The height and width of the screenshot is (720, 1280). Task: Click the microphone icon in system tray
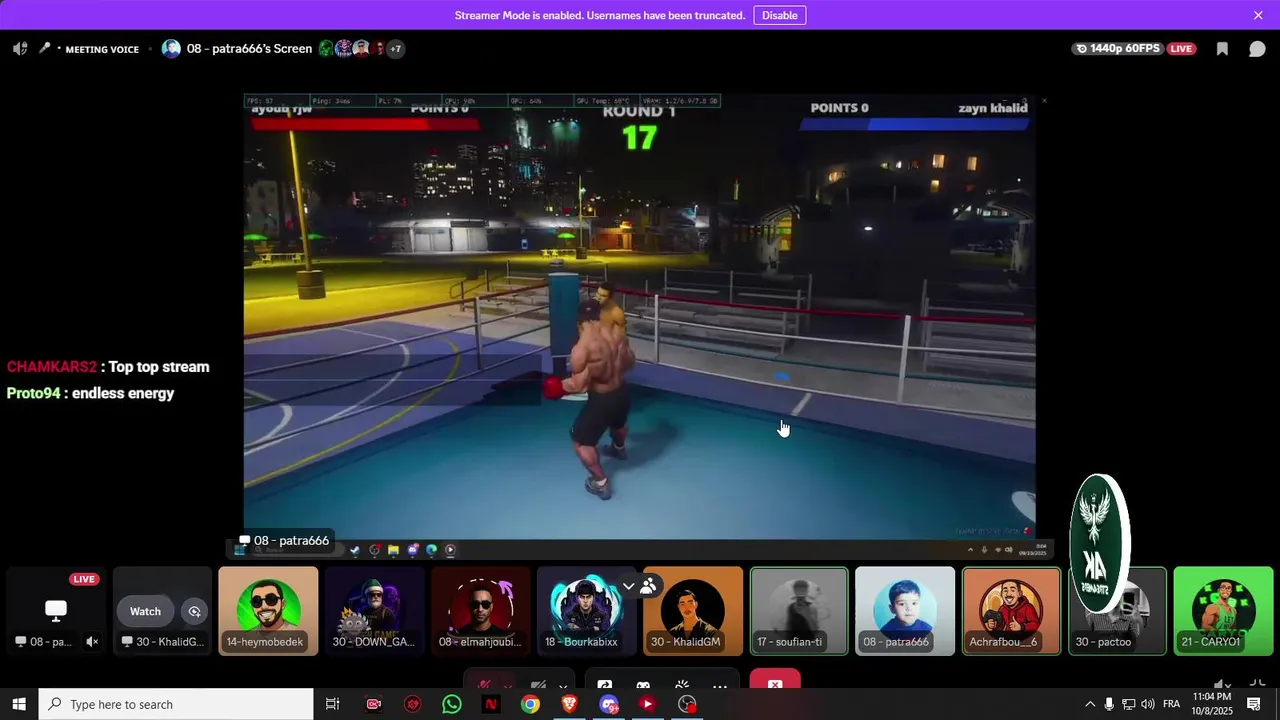tap(1109, 704)
